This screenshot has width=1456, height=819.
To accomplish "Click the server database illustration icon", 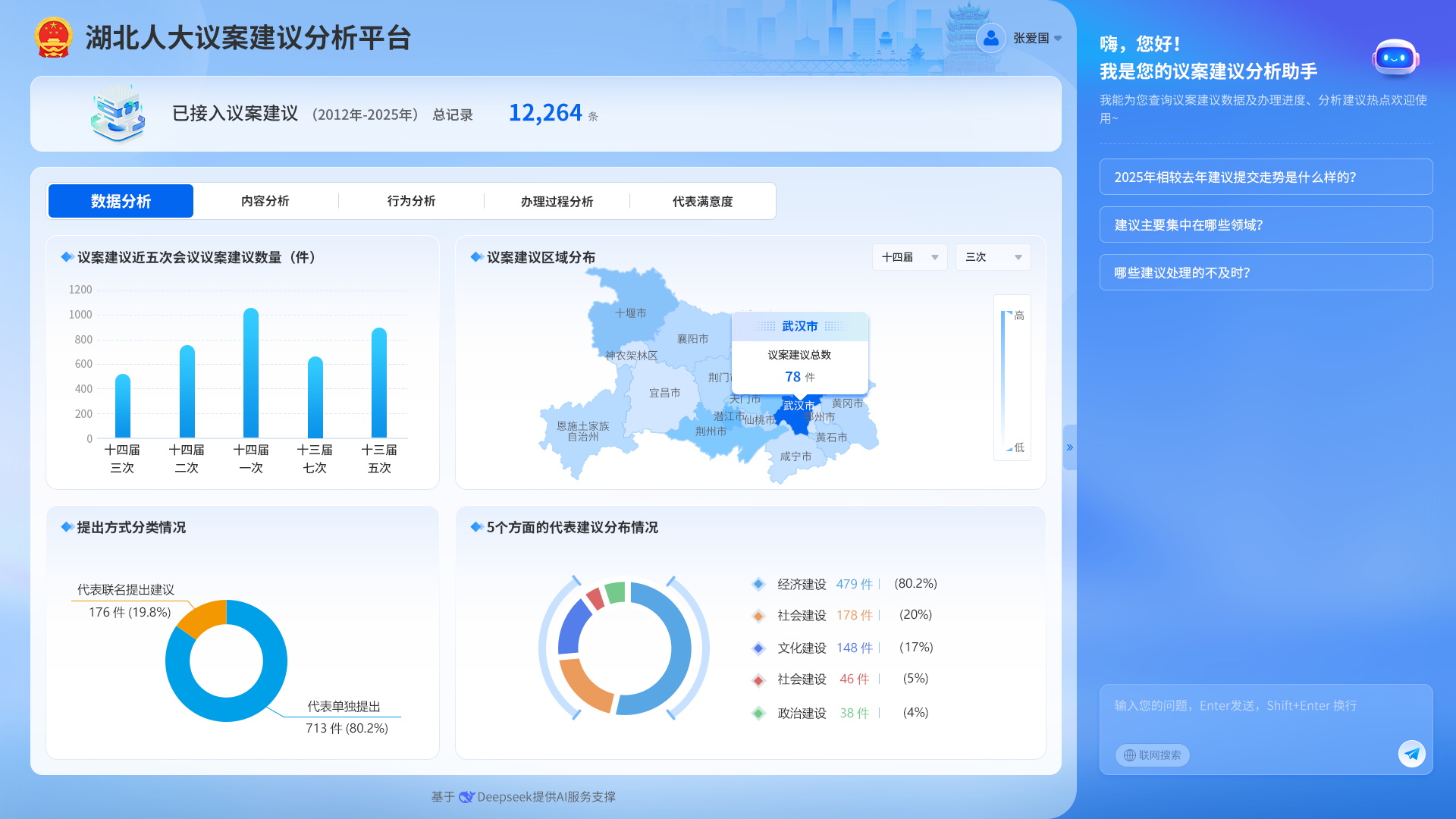I will coord(118,114).
